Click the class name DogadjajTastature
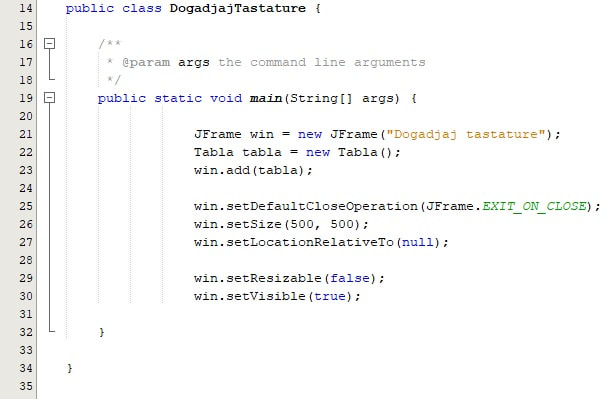Image resolution: width=609 pixels, height=399 pixels. pos(237,8)
